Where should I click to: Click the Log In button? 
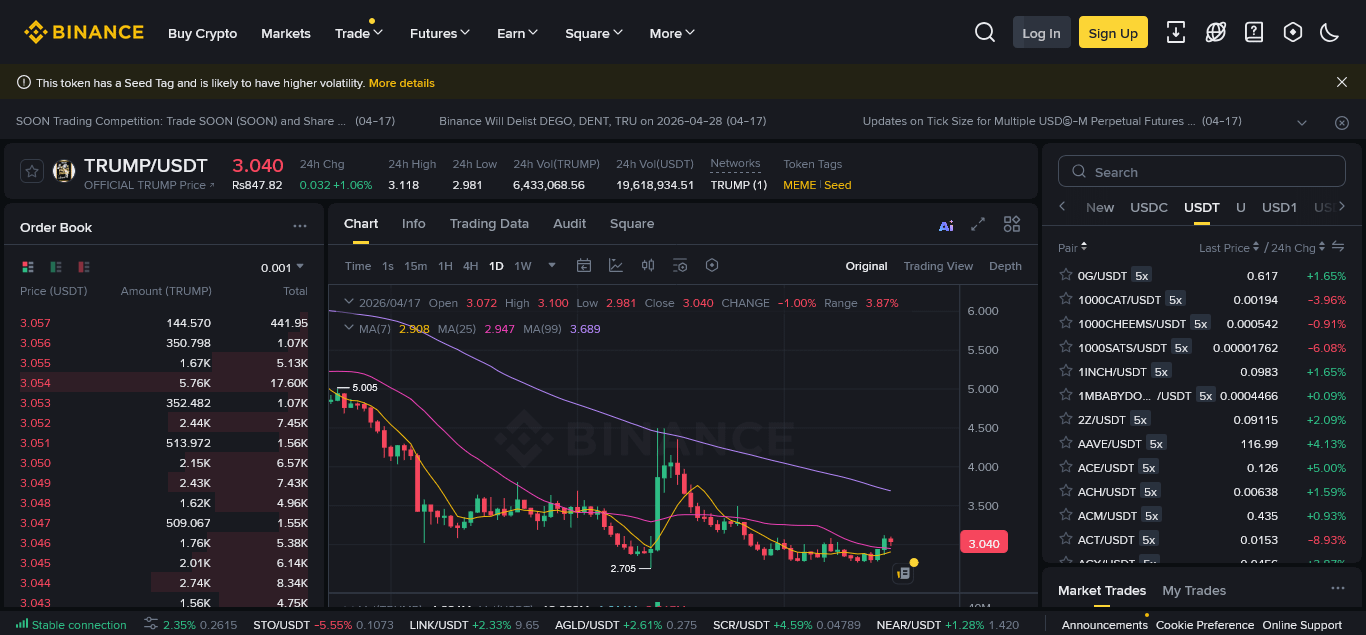coord(1041,32)
